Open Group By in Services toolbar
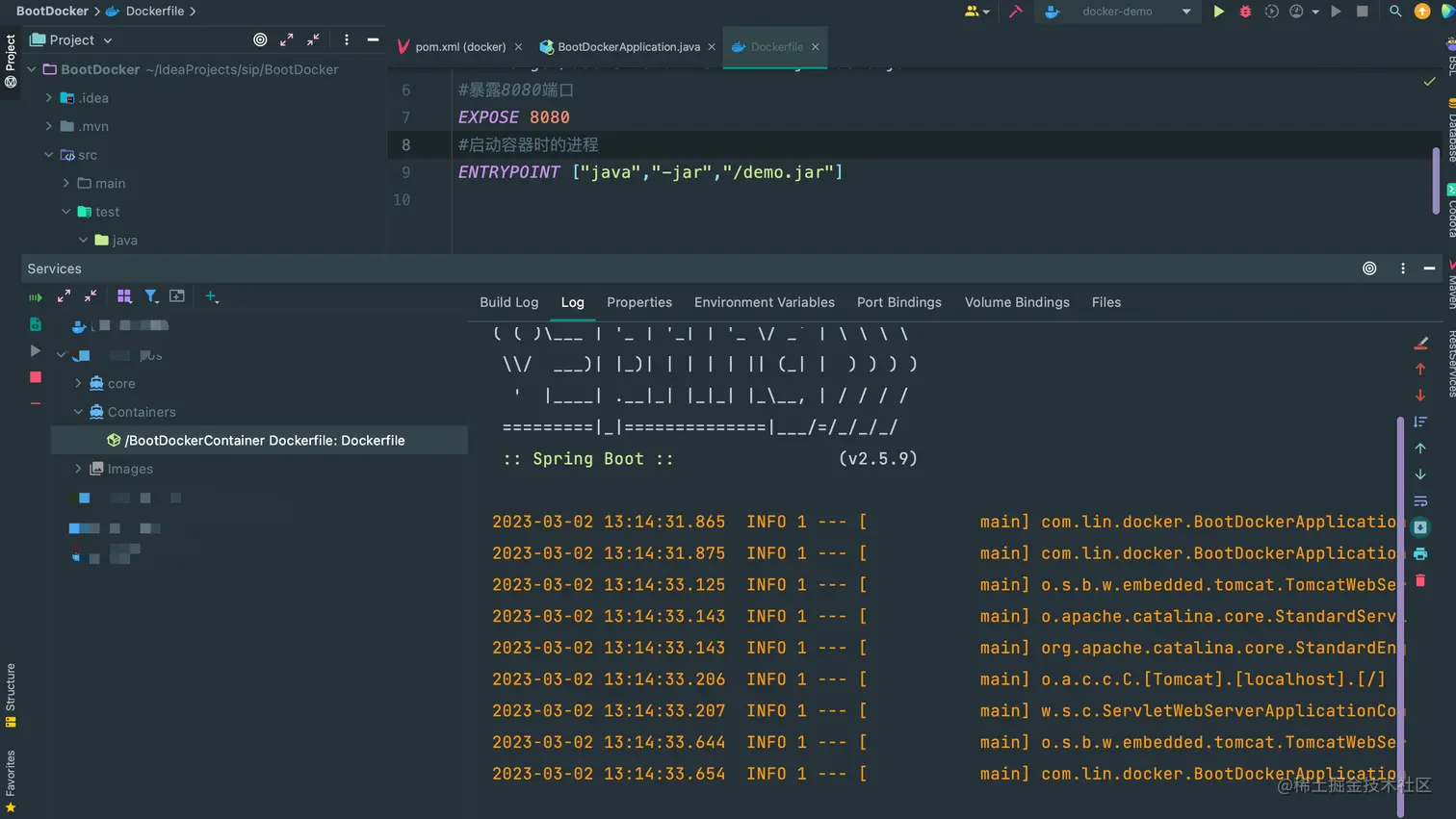The width and height of the screenshot is (1456, 819). click(x=124, y=296)
